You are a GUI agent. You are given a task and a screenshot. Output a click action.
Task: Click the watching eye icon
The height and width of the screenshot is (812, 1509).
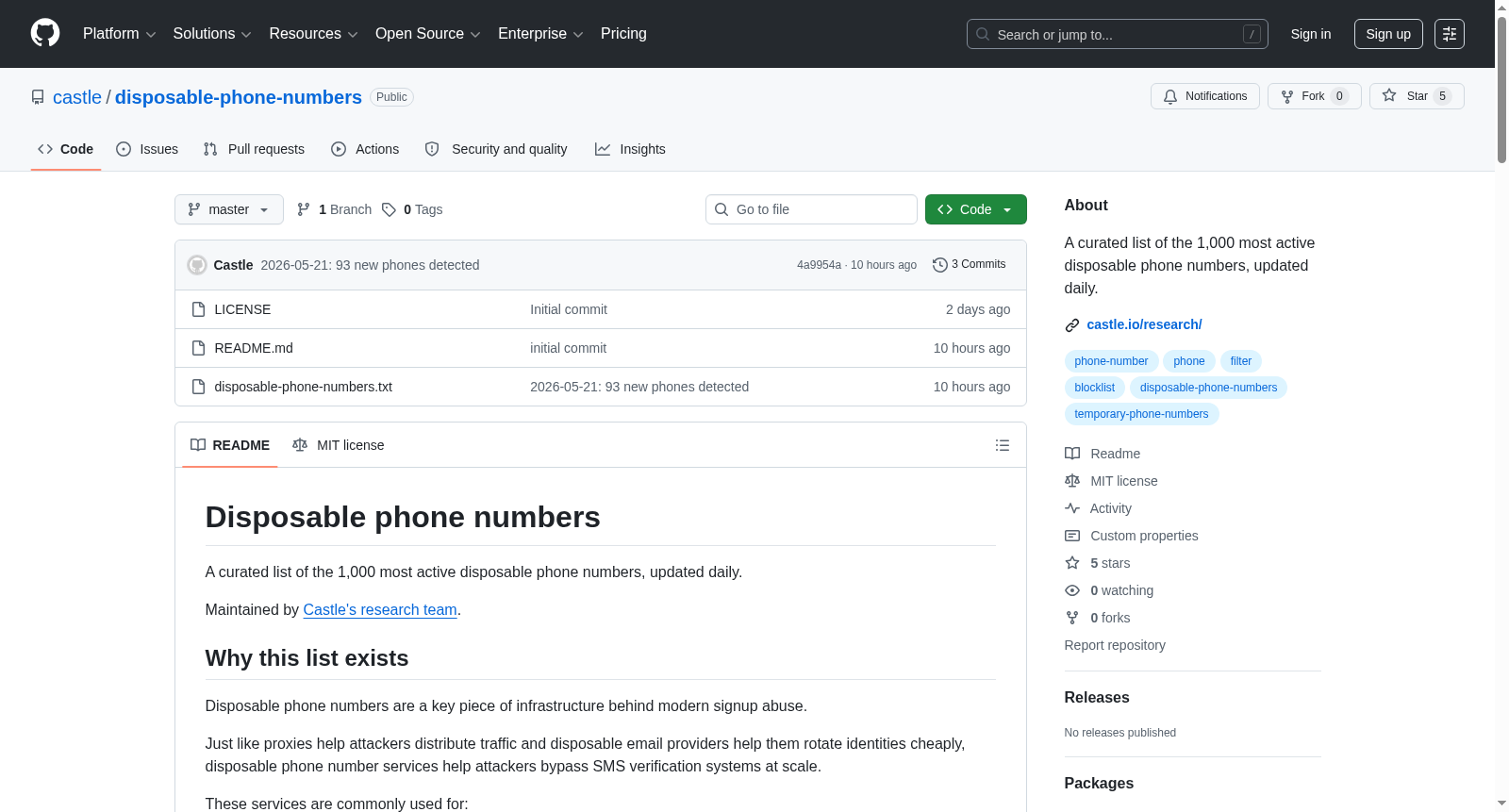click(x=1072, y=590)
